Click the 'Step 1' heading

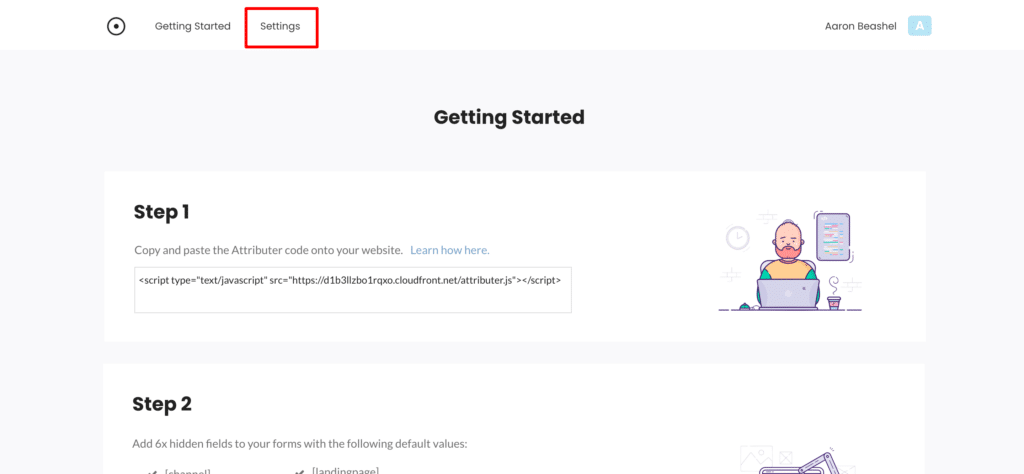point(161,212)
